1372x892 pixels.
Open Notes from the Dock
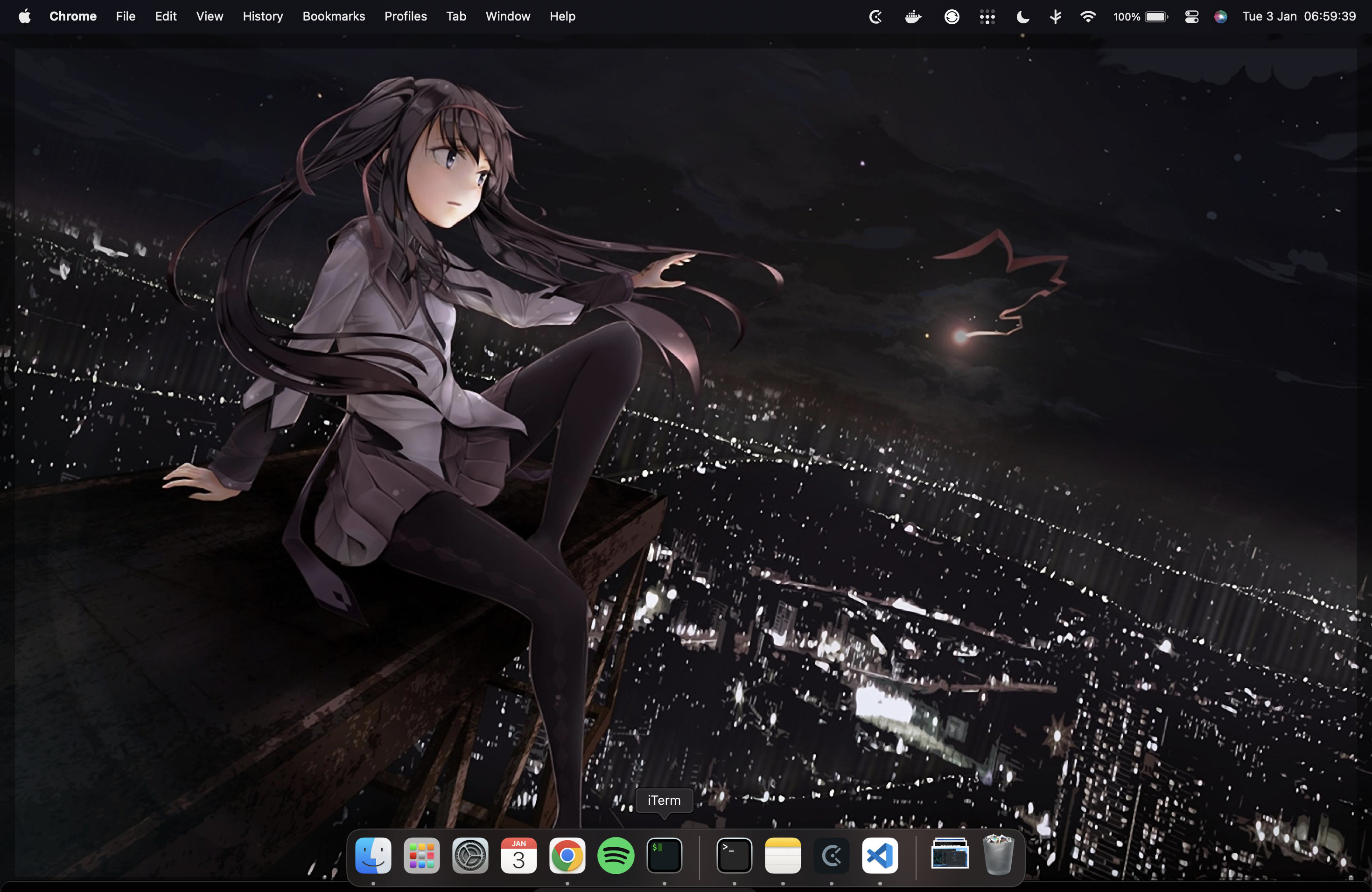[x=782, y=855]
